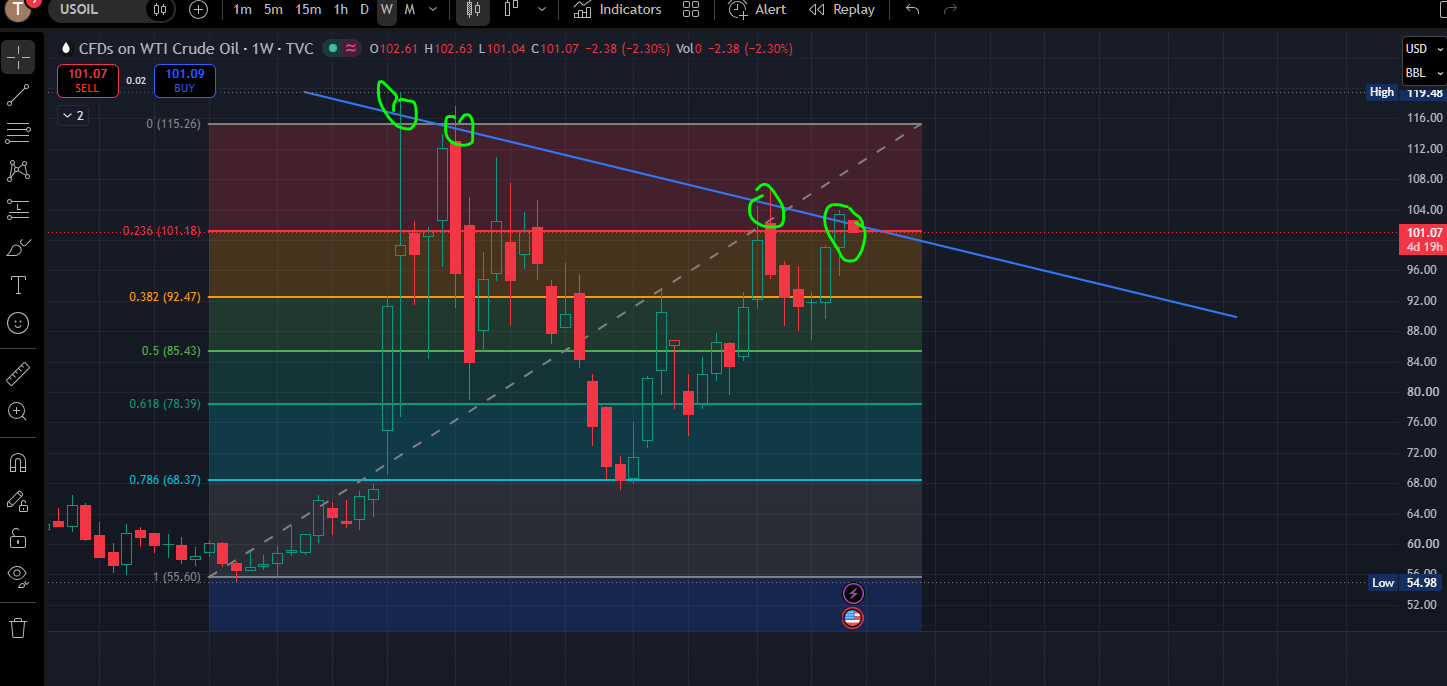Select the brush drawing tool
The height and width of the screenshot is (686, 1447).
[x=18, y=248]
